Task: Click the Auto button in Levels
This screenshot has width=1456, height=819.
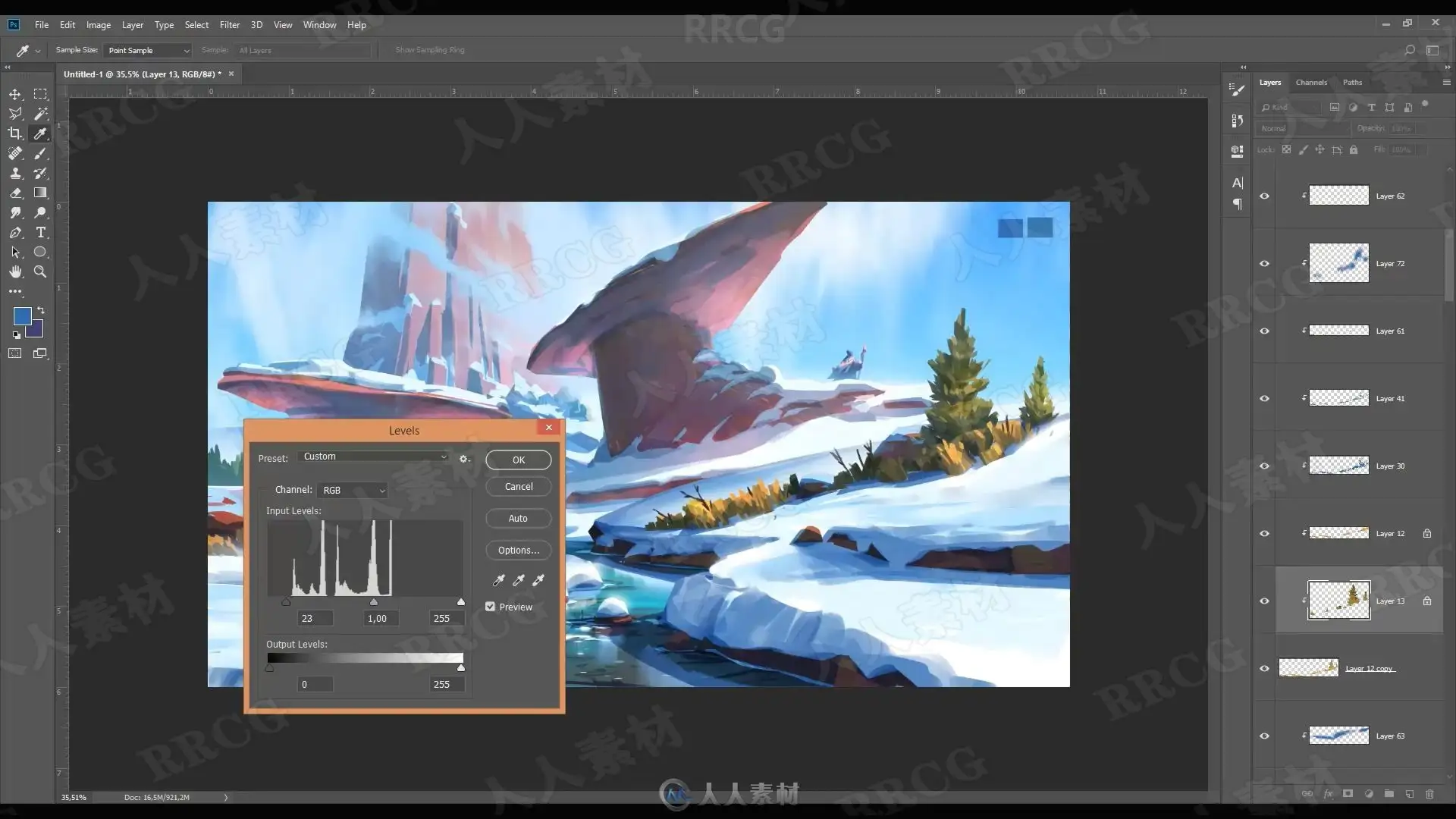Action: [519, 519]
